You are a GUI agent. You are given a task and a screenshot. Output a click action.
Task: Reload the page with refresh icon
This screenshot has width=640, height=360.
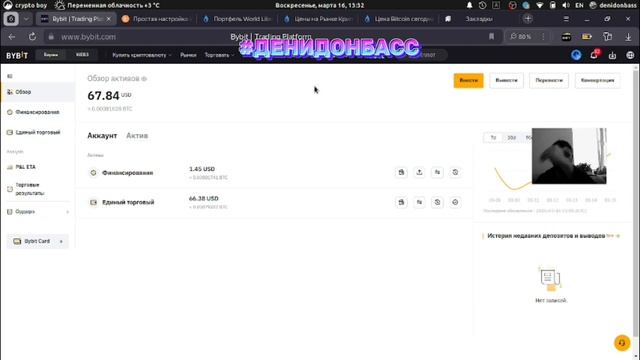[x=32, y=37]
